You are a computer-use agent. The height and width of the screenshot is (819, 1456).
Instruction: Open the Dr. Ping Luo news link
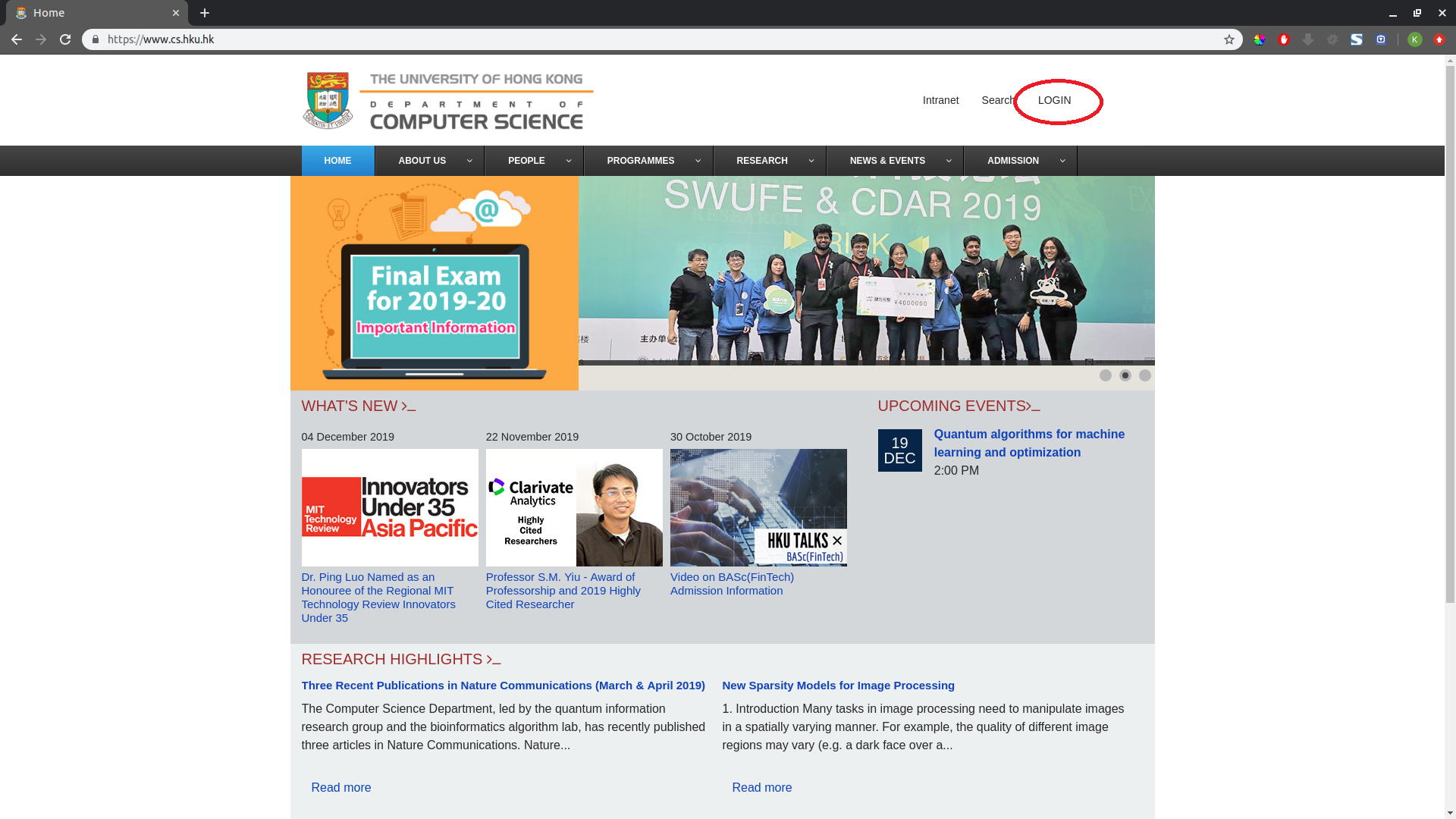[x=378, y=598]
